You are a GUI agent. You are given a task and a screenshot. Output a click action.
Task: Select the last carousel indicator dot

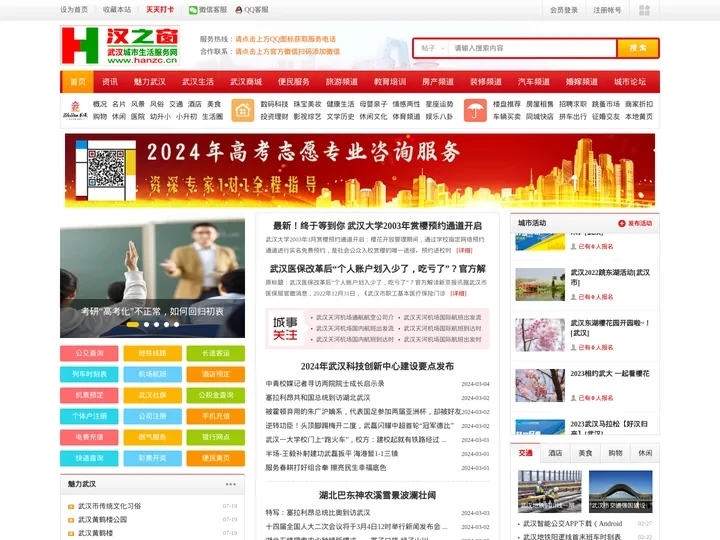177,325
